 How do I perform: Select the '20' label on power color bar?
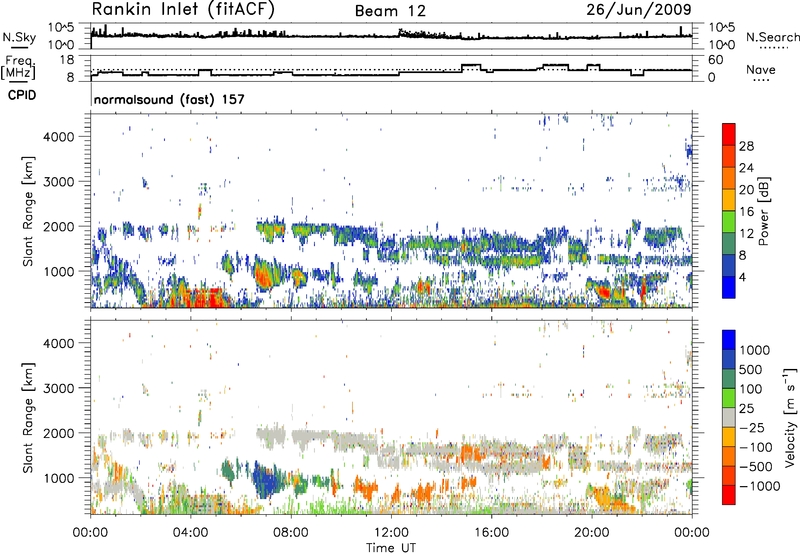click(x=746, y=190)
